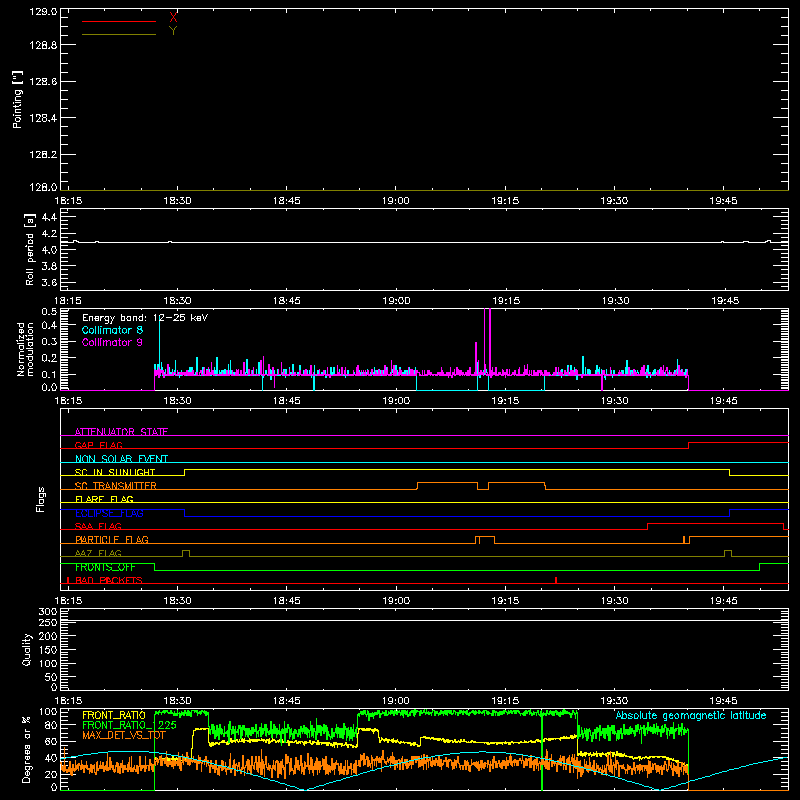Select the olive Y legend line sample

click(x=119, y=34)
